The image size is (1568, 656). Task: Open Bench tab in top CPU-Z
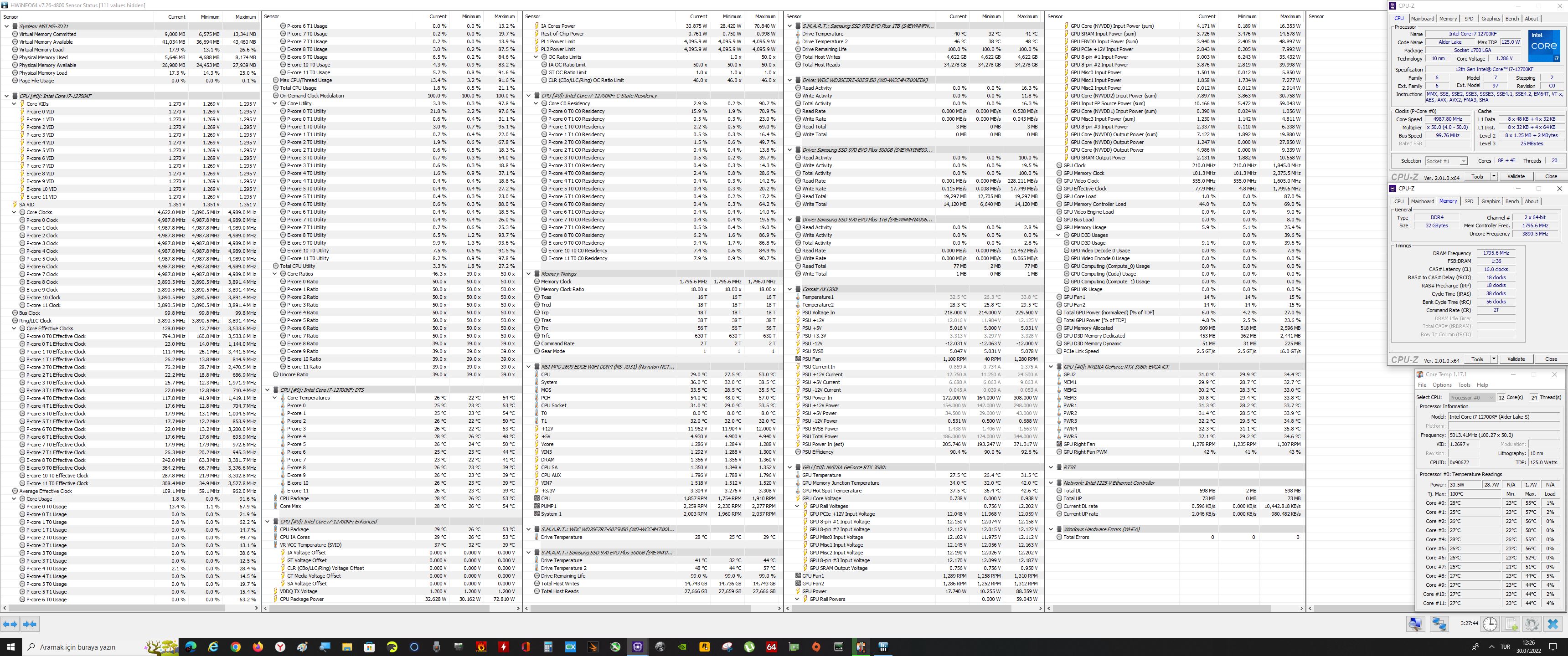pos(1512,19)
